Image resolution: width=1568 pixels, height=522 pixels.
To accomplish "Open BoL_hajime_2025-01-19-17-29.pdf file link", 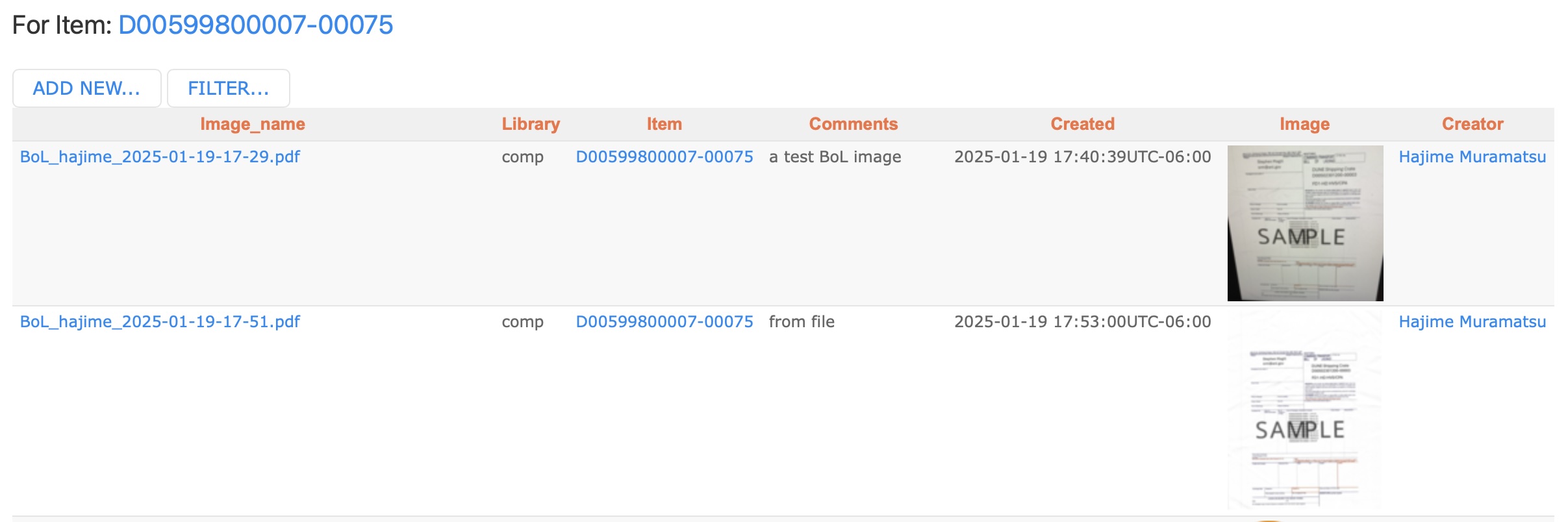I will pyautogui.click(x=160, y=157).
